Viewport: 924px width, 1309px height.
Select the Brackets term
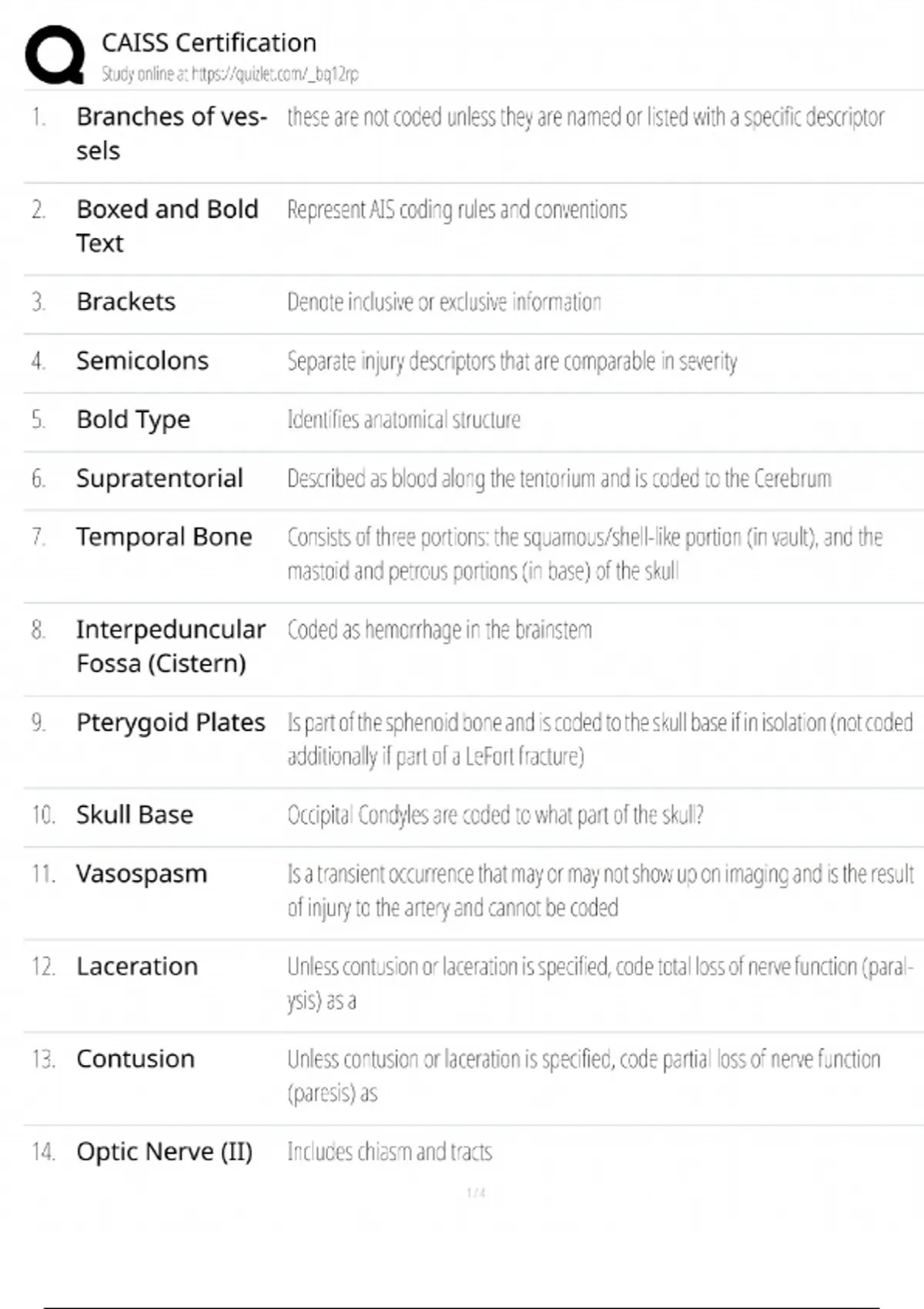(126, 302)
